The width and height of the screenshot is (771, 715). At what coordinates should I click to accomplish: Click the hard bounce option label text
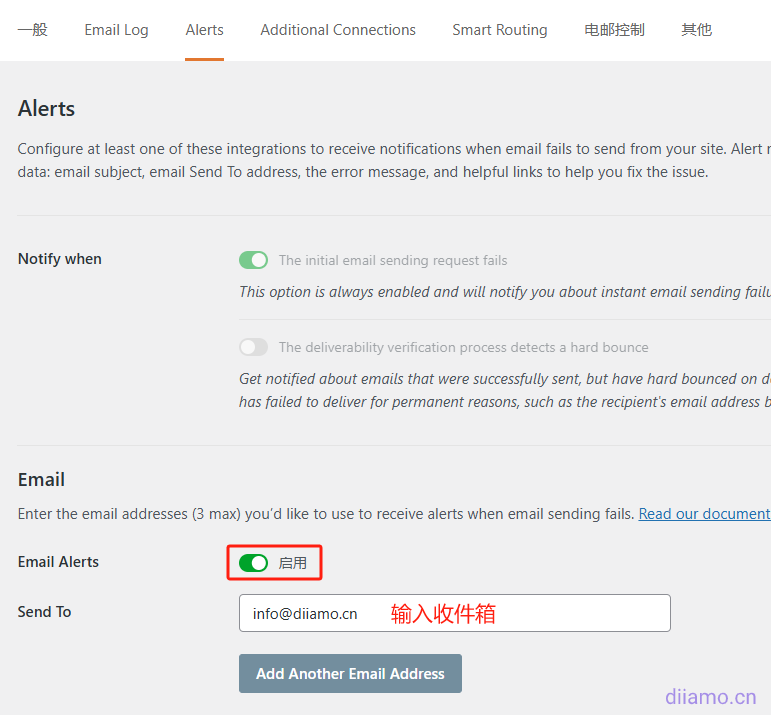tap(463, 347)
